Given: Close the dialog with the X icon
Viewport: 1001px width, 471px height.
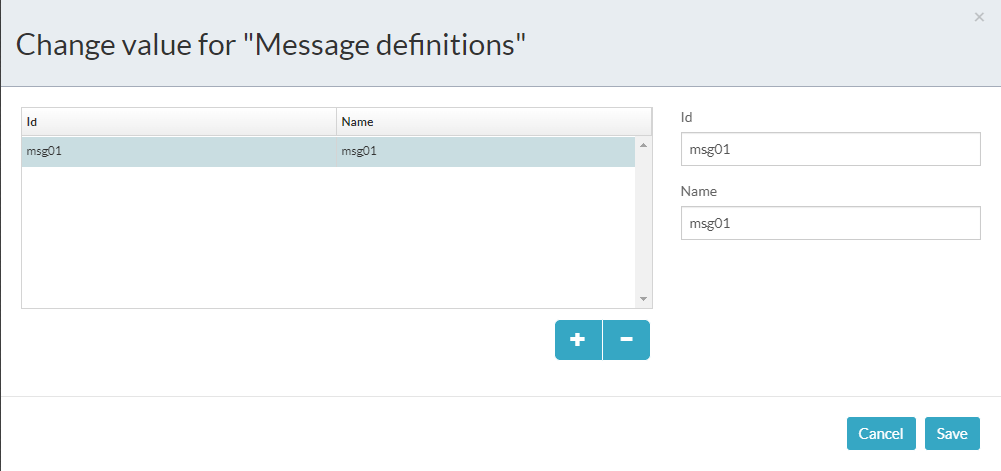Looking at the screenshot, I should (x=979, y=17).
